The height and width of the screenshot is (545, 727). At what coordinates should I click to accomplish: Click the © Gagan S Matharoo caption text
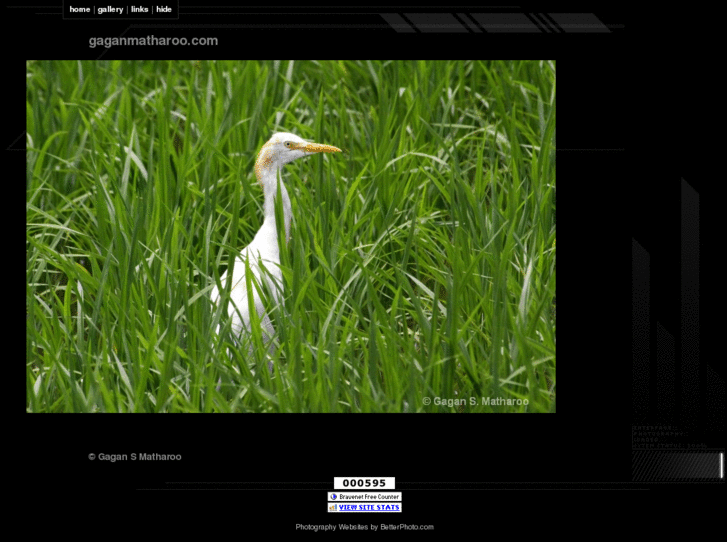point(135,457)
